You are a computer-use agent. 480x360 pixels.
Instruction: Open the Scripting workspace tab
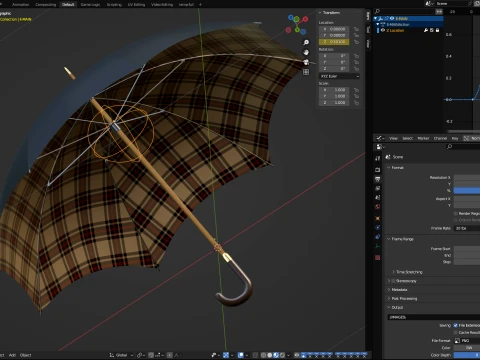114,5
